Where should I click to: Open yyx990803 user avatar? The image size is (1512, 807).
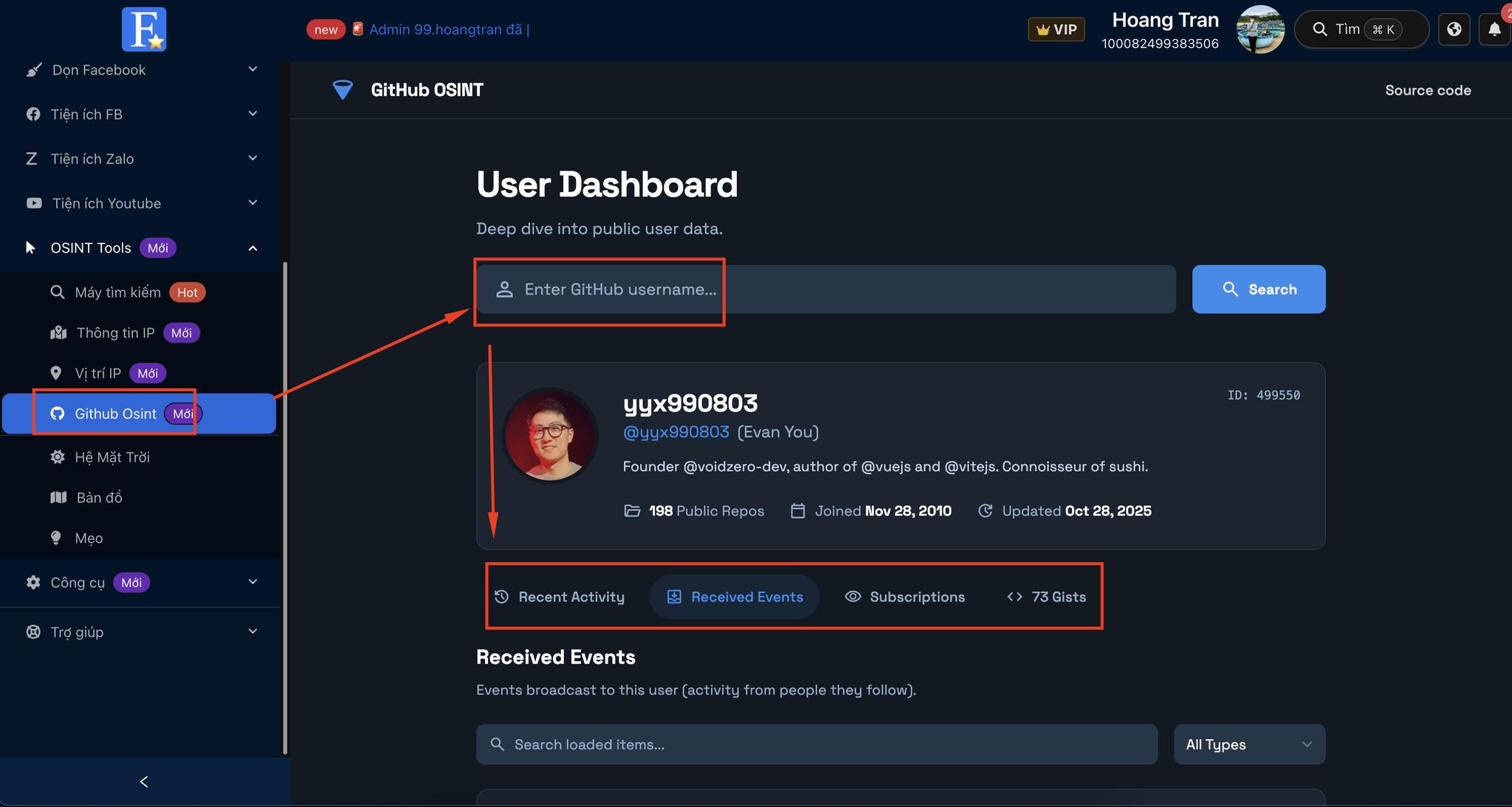point(550,435)
